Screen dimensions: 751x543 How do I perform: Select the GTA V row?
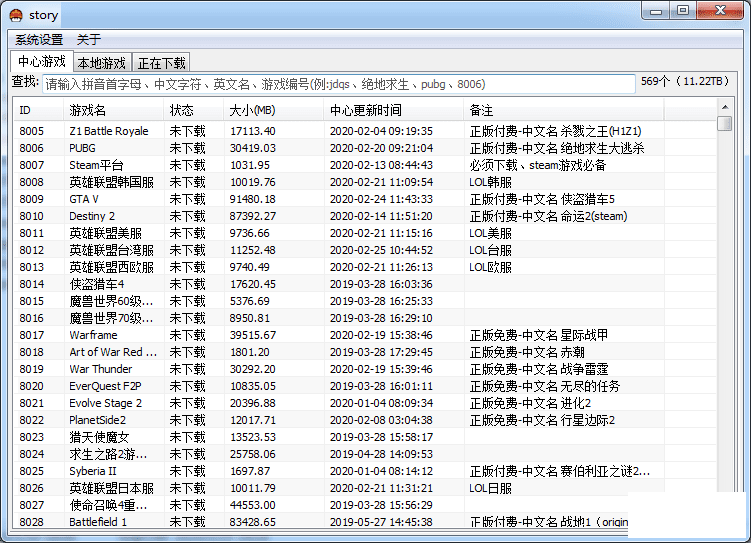tap(364, 199)
